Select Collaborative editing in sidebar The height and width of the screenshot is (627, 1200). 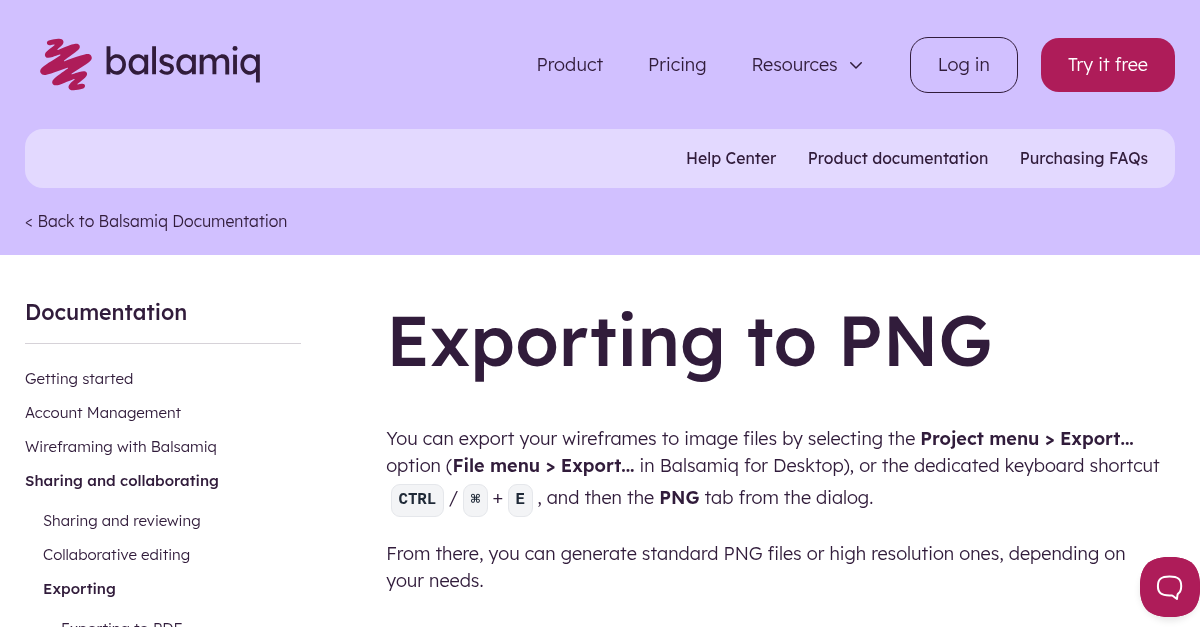coord(116,554)
